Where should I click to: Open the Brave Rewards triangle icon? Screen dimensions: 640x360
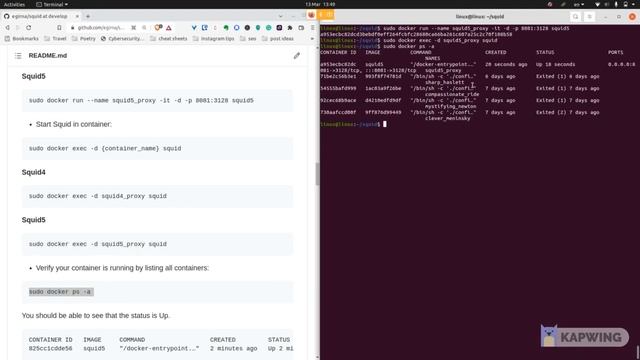pyautogui.click(x=169, y=28)
